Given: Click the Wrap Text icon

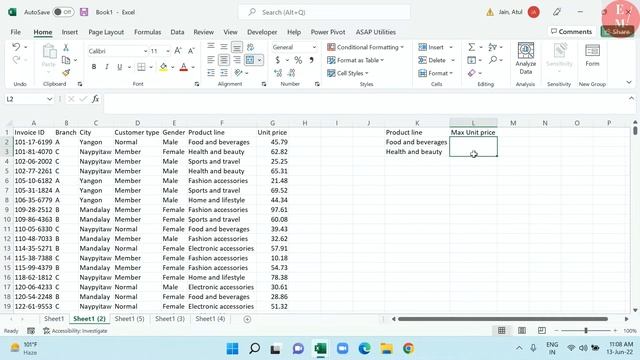Looking at the screenshot, I should (x=250, y=47).
